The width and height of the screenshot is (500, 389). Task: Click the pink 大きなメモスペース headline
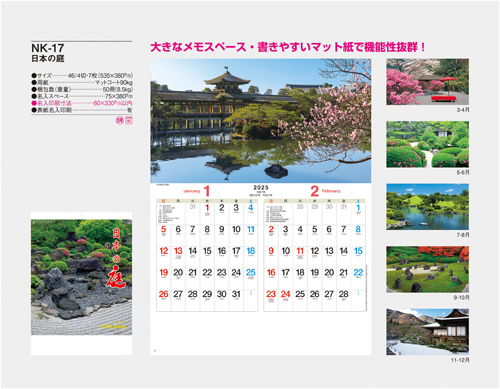point(288,47)
